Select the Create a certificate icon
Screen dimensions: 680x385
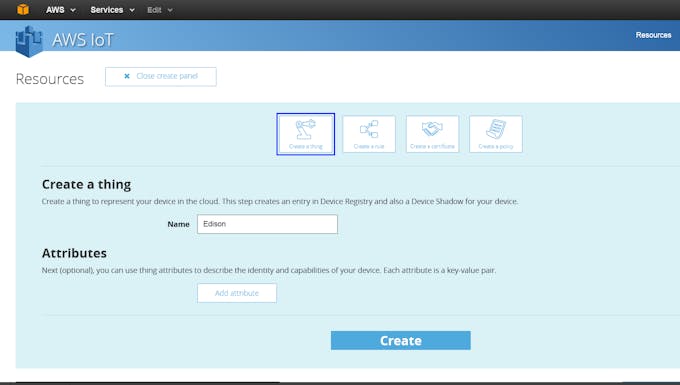coord(432,134)
